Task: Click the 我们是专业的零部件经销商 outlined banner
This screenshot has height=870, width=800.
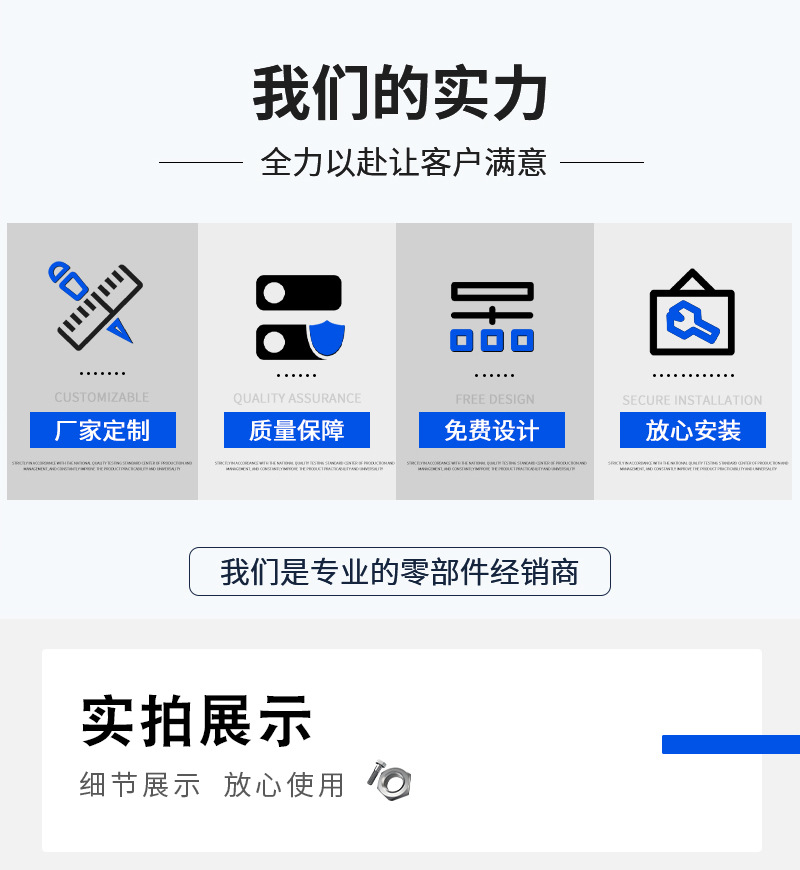Action: point(399,571)
